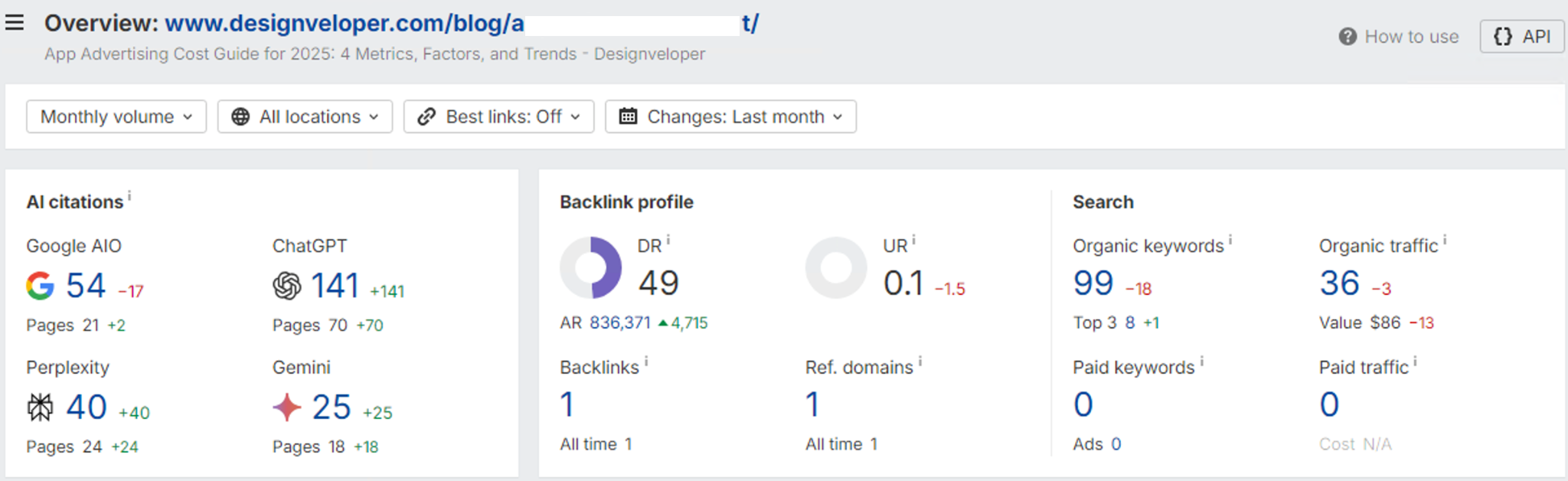The height and width of the screenshot is (481, 1568).
Task: Click the AI citations info icon
Action: click(129, 196)
